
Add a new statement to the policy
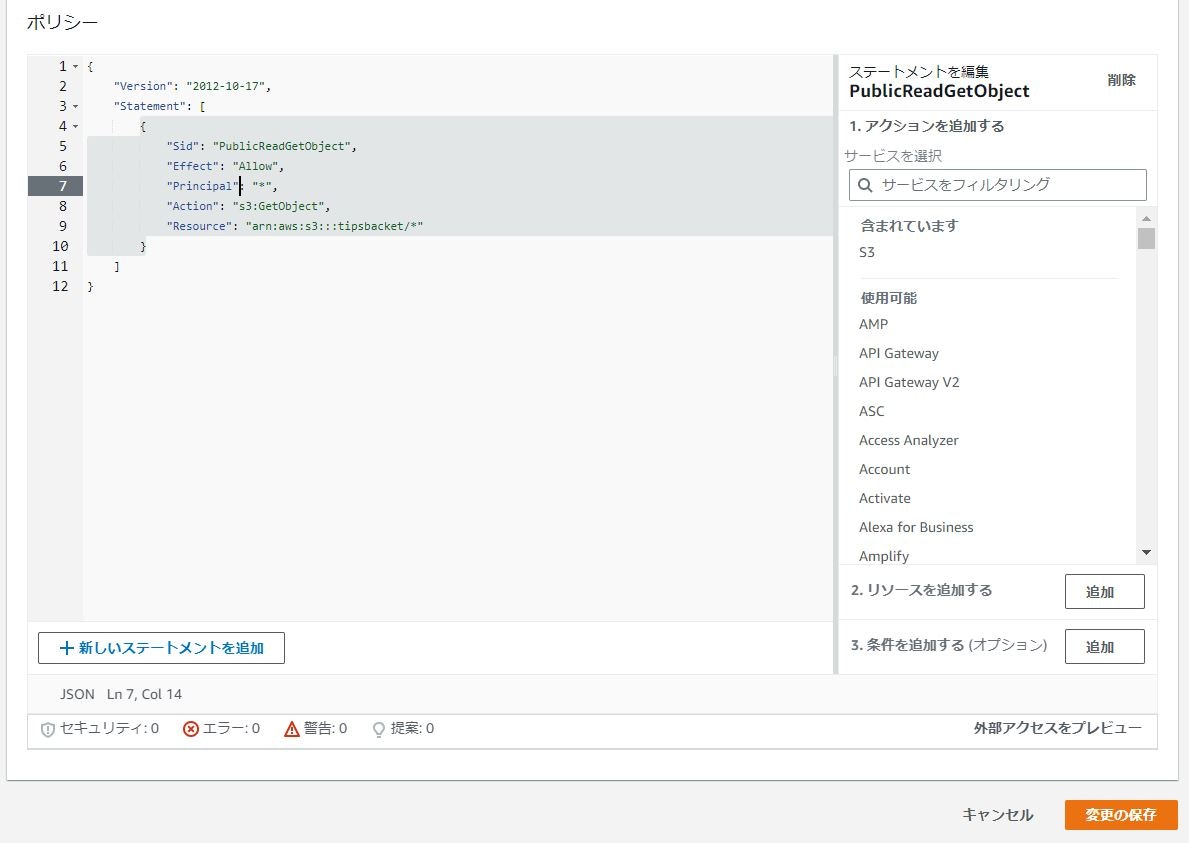pos(162,648)
